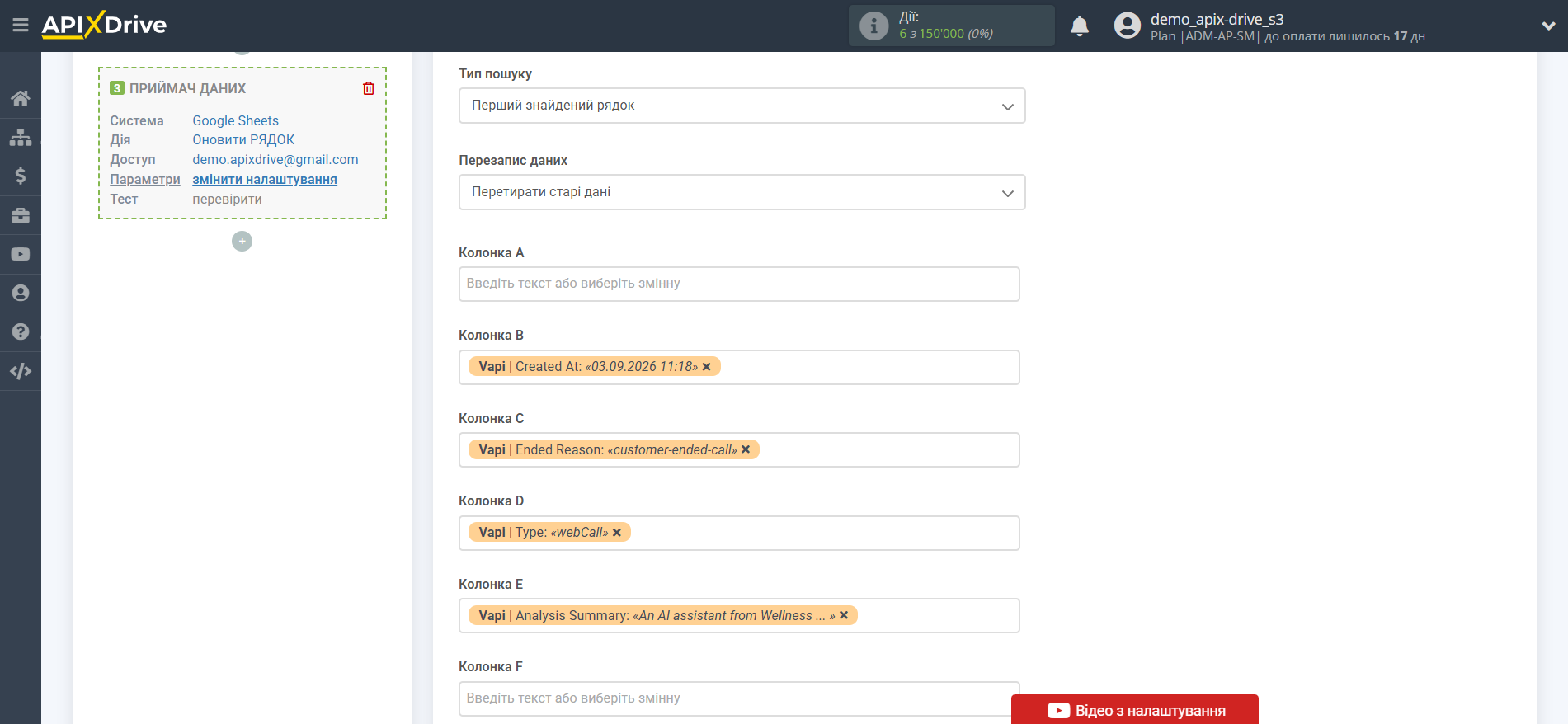Open the billing dollar icon

click(x=21, y=176)
